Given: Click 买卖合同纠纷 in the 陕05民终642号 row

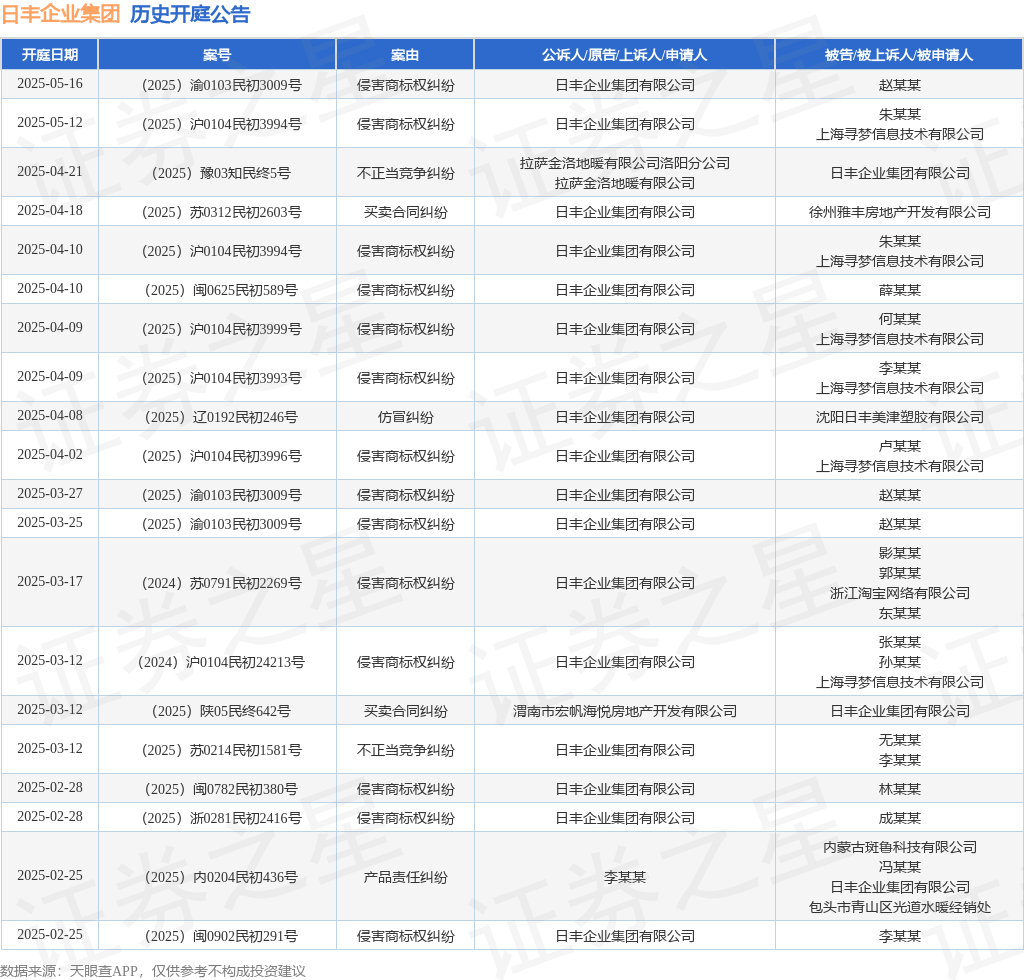Looking at the screenshot, I should point(405,711).
